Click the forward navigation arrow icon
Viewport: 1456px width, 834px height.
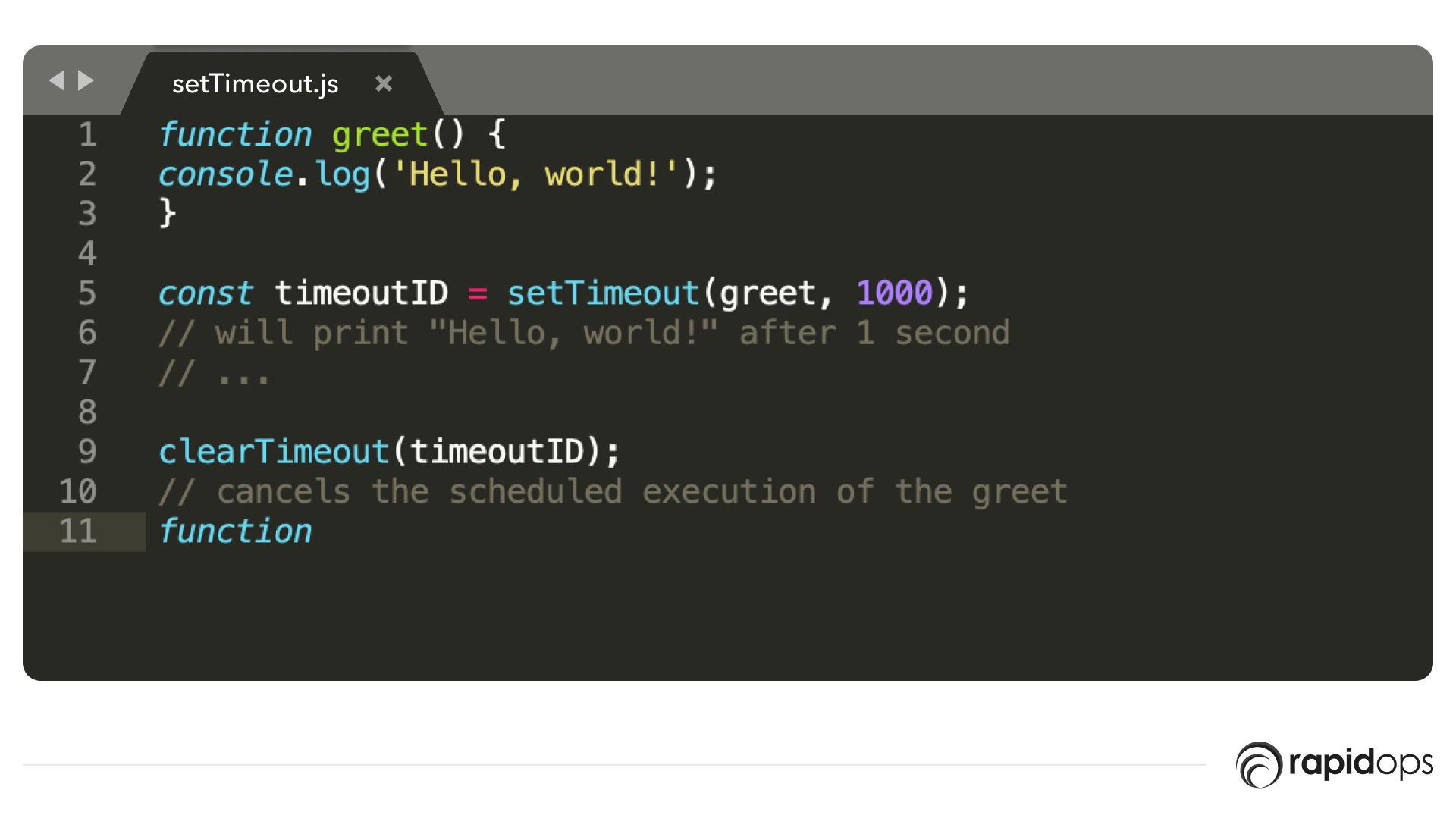86,80
